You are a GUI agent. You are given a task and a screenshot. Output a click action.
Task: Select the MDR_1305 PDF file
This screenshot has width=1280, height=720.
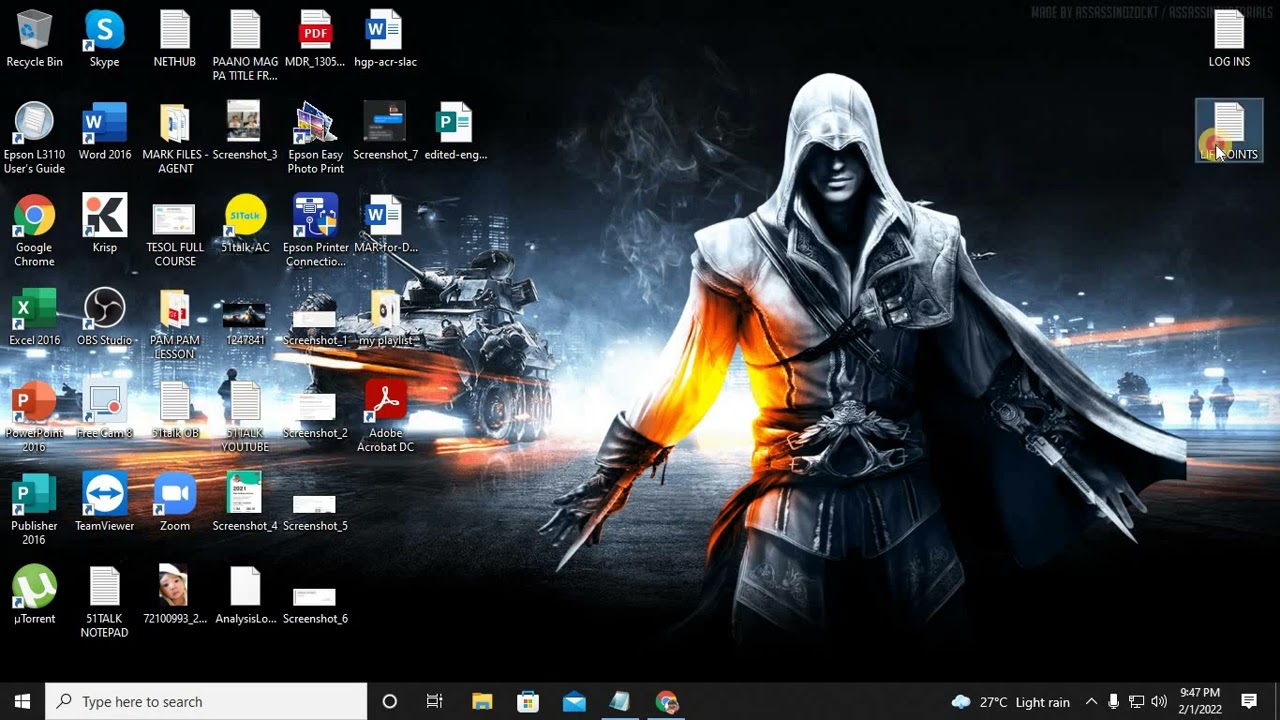[x=315, y=40]
